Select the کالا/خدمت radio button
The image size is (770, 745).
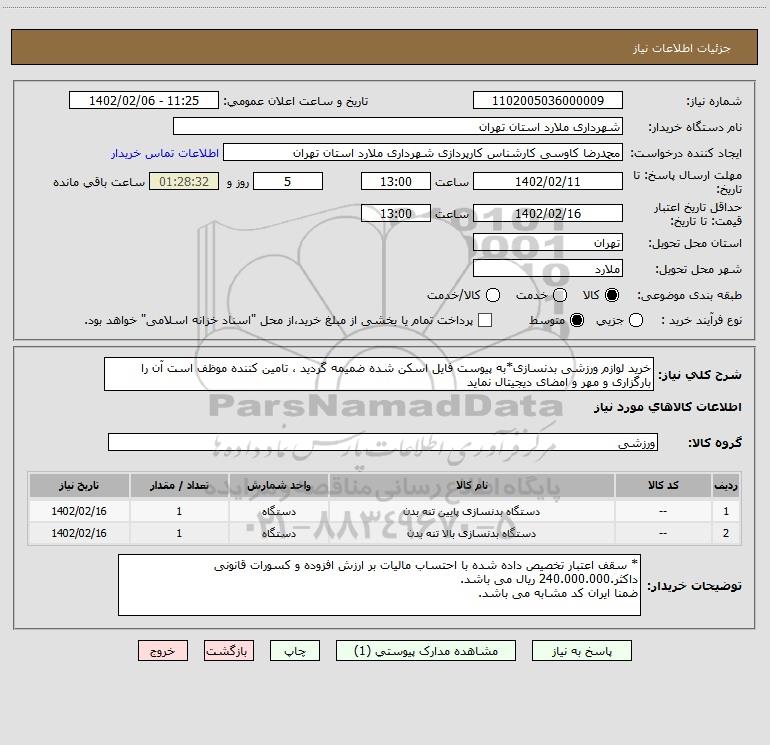(493, 295)
